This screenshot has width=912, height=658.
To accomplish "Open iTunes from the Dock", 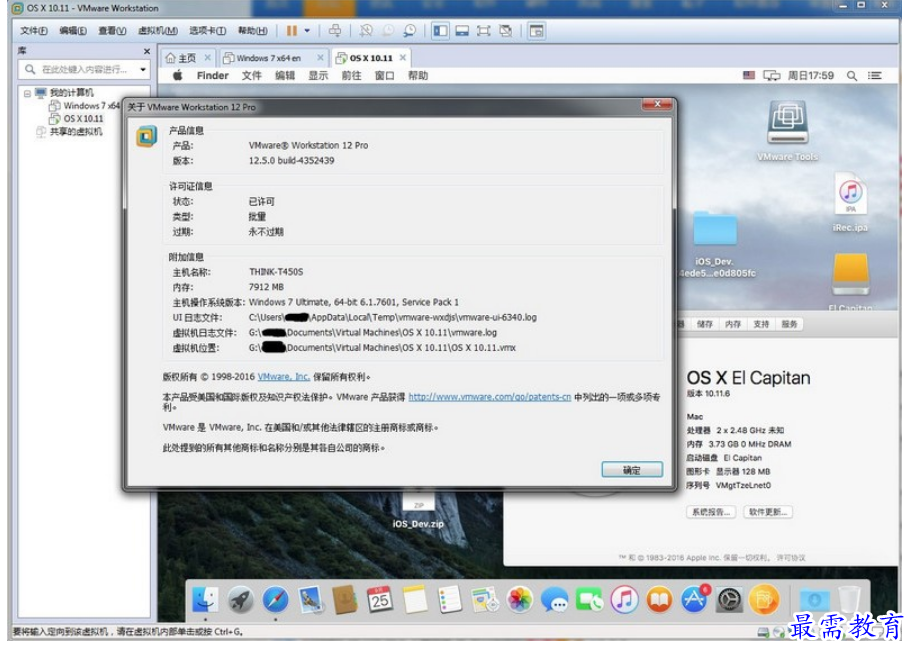I will click(x=624, y=600).
